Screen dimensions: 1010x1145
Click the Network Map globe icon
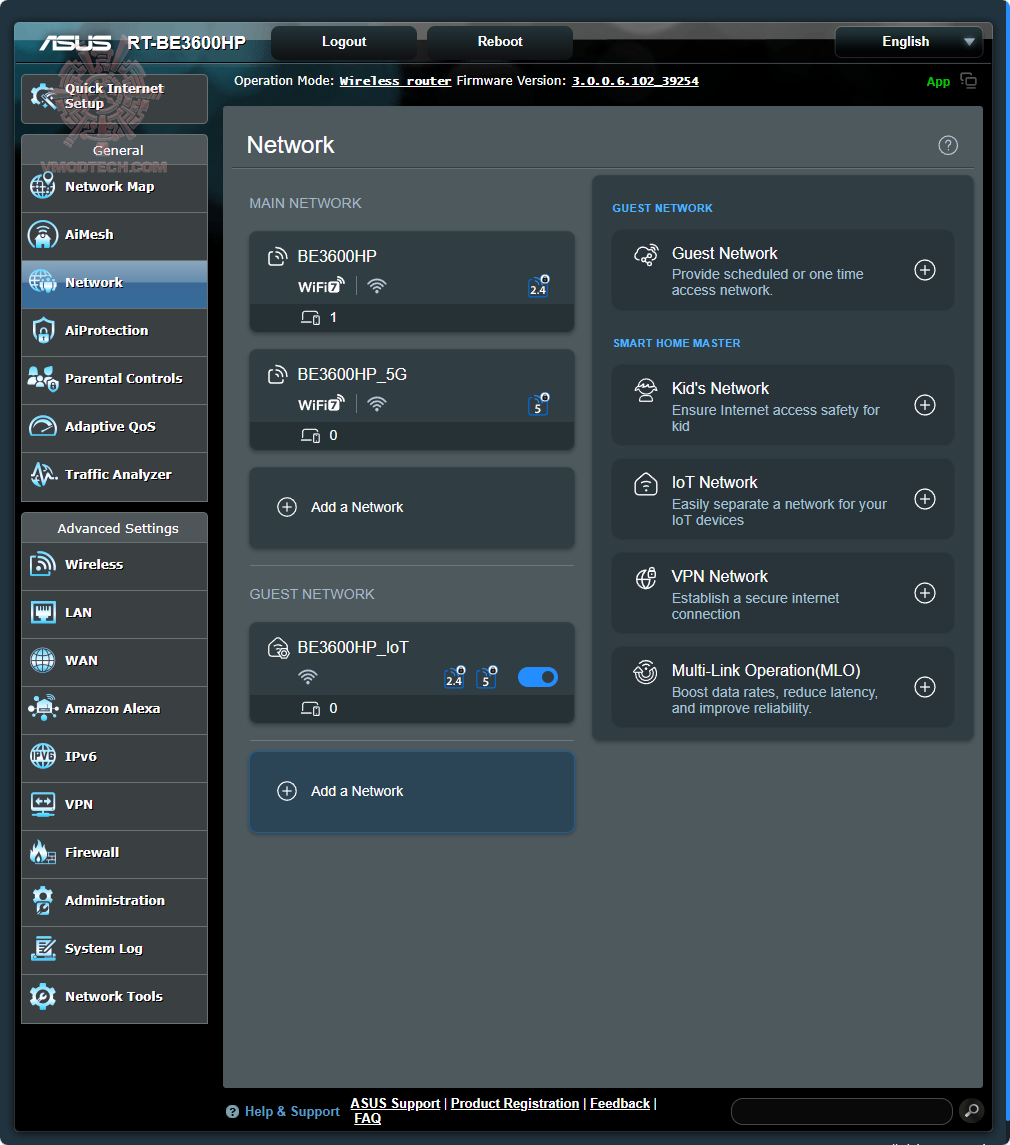coord(42,186)
